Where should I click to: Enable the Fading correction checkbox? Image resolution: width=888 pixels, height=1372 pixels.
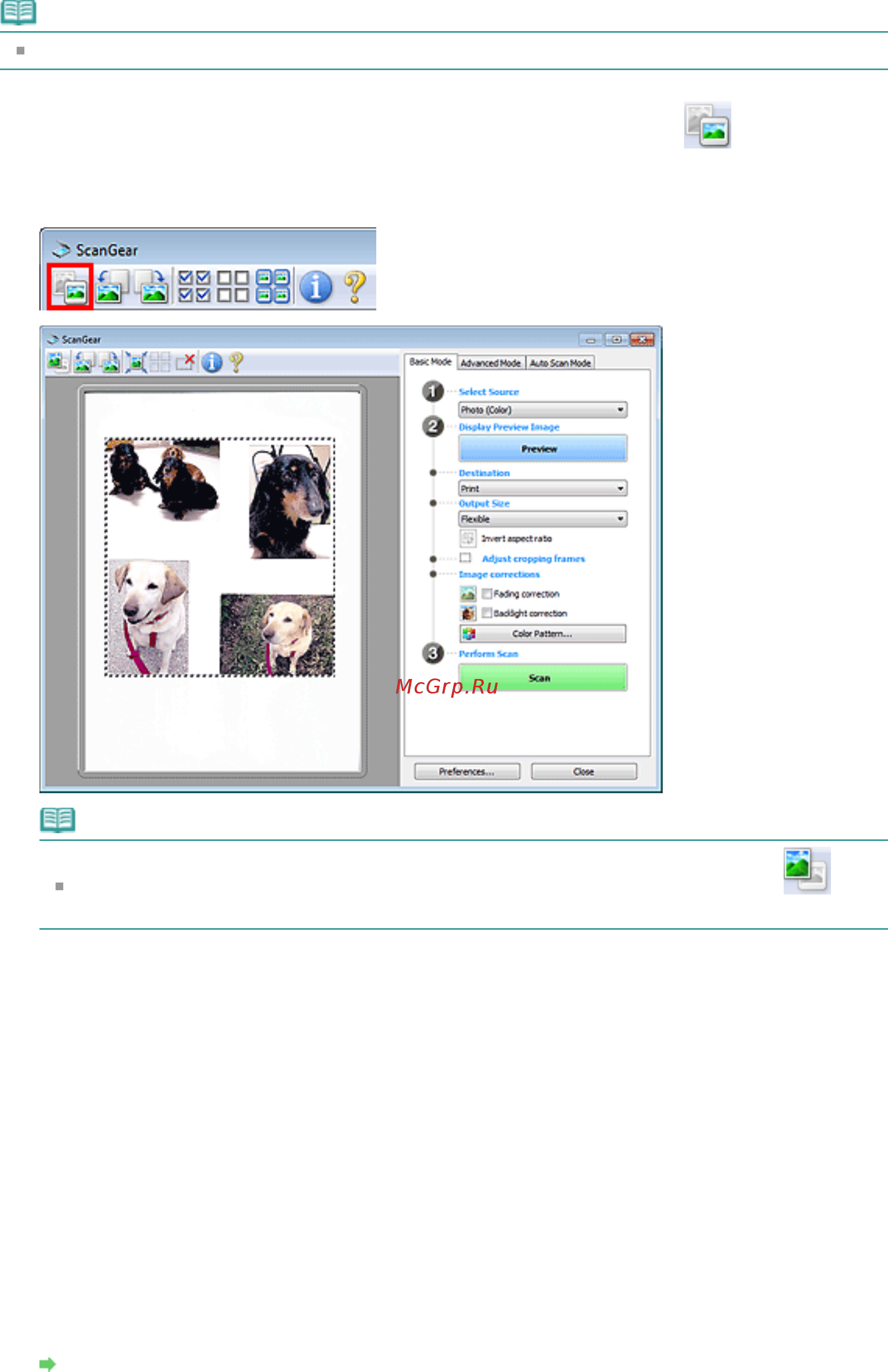tap(487, 593)
